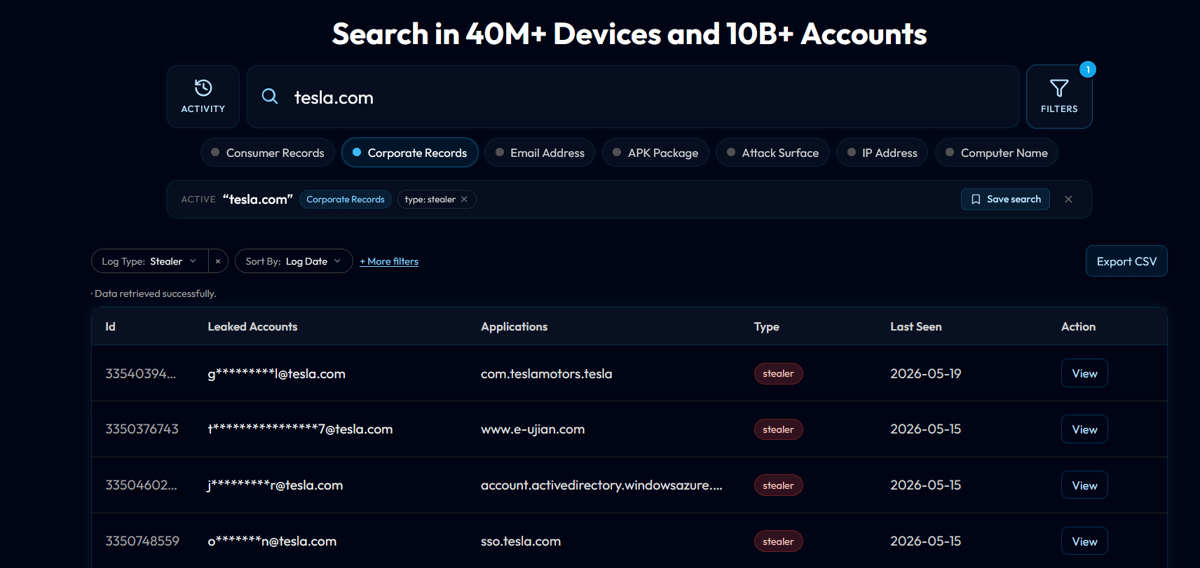Click the truncated Id 33504602...
This screenshot has width=1200, height=568.
tap(141, 485)
